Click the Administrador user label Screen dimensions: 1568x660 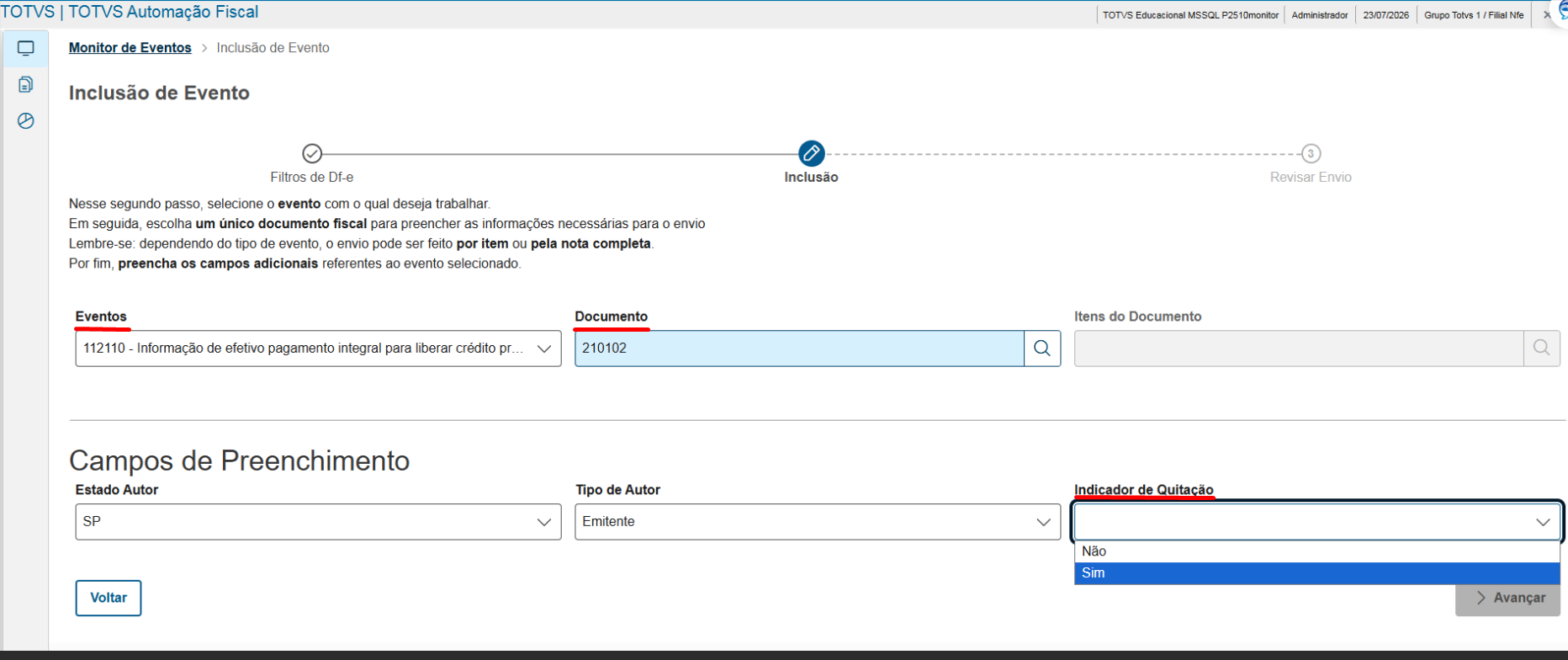point(1320,15)
